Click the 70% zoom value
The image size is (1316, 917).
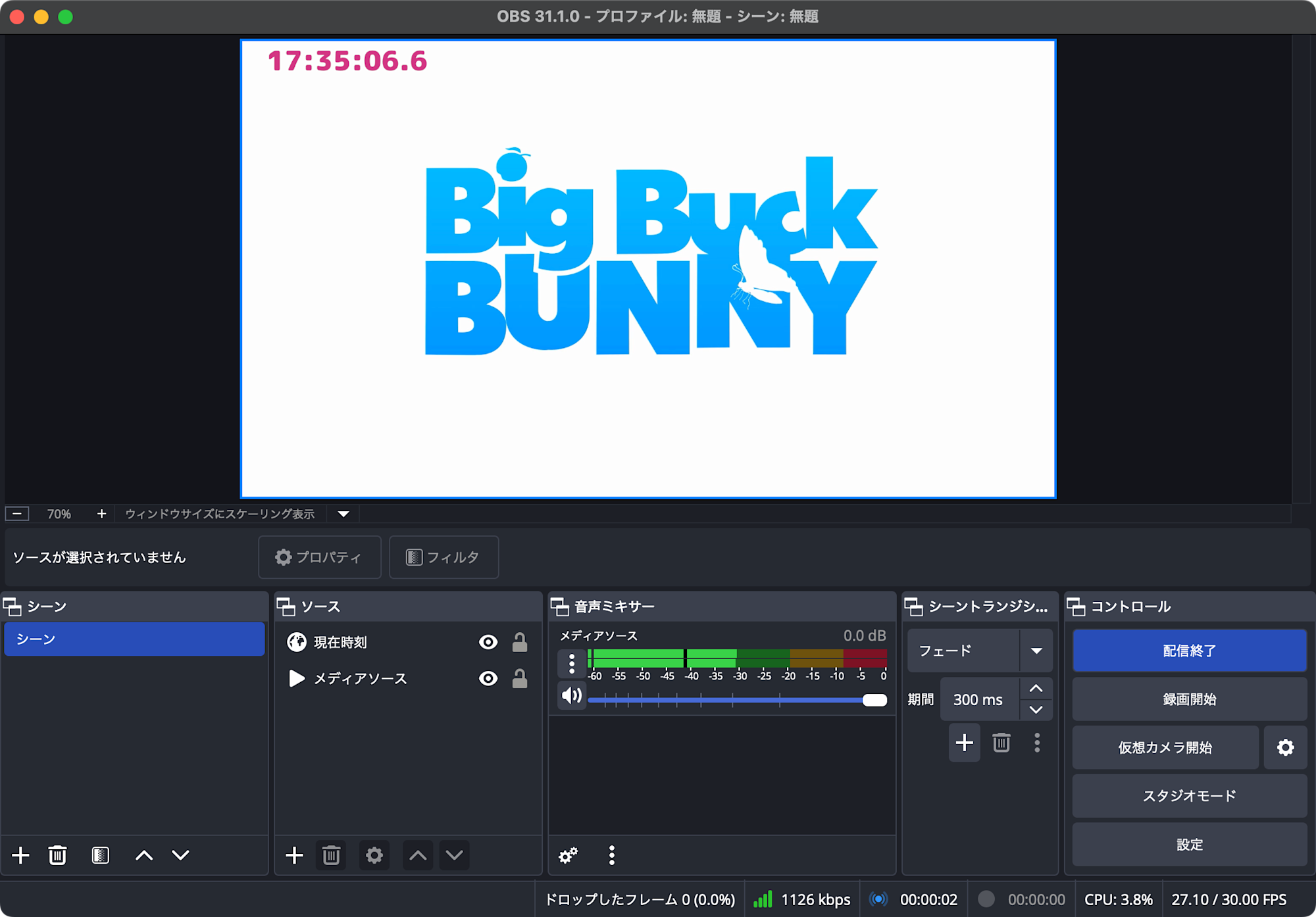[x=59, y=514]
